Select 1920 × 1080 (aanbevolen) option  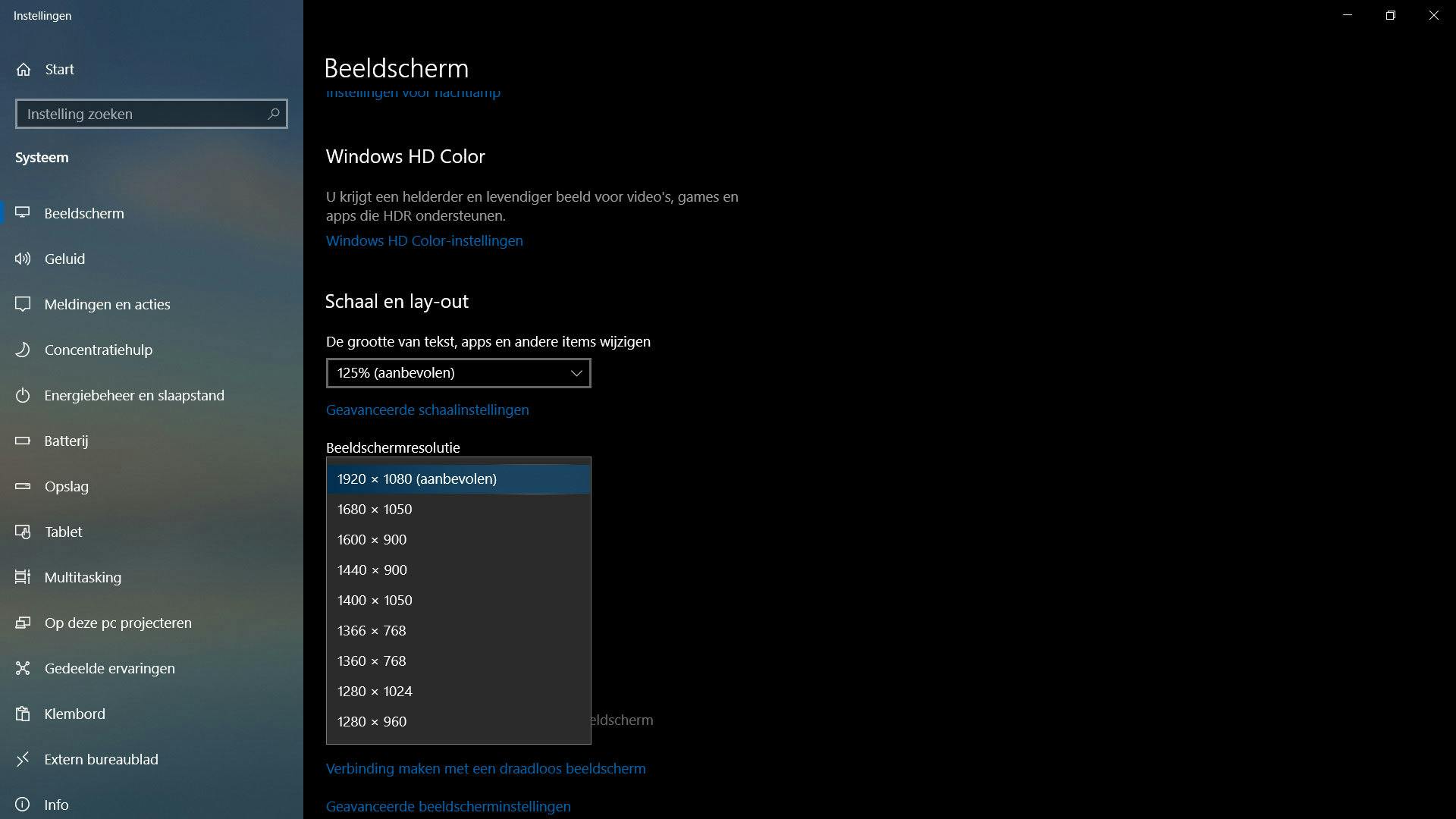pyautogui.click(x=417, y=479)
